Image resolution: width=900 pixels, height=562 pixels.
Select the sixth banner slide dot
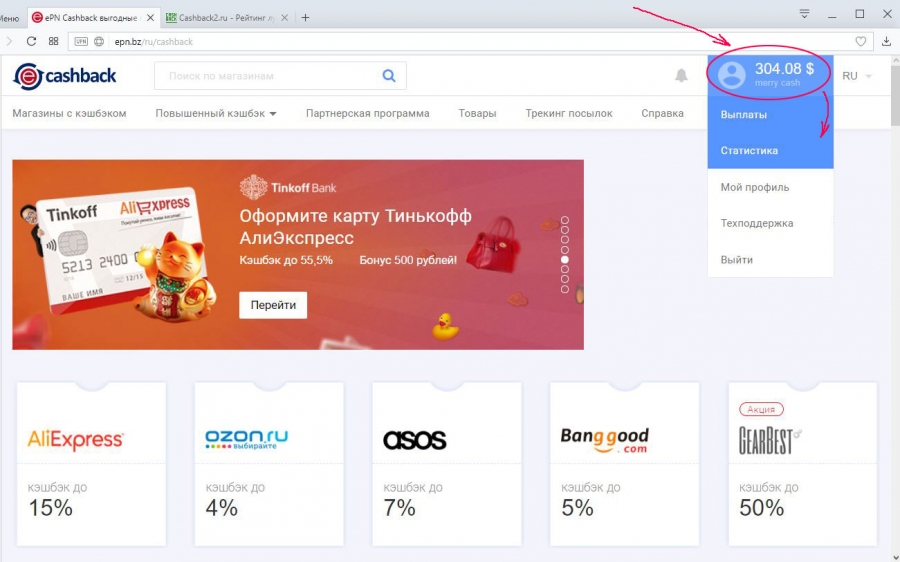[565, 269]
